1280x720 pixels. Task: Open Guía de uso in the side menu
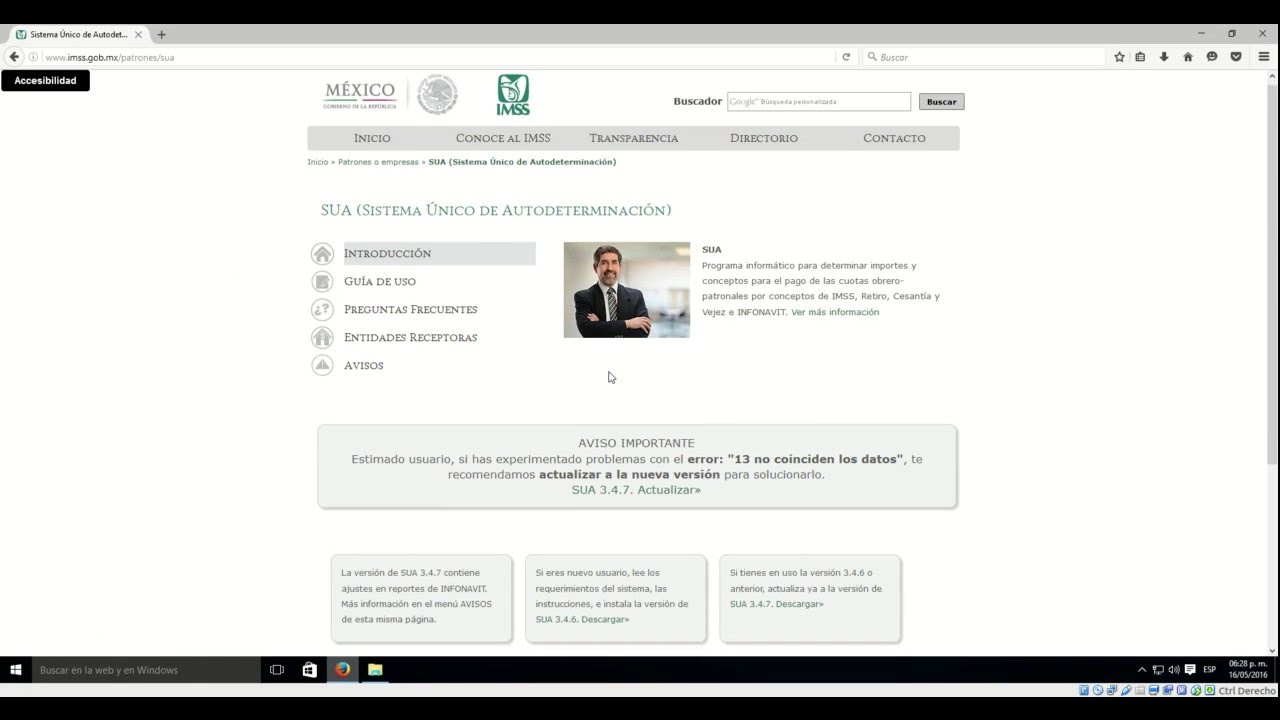[380, 282]
